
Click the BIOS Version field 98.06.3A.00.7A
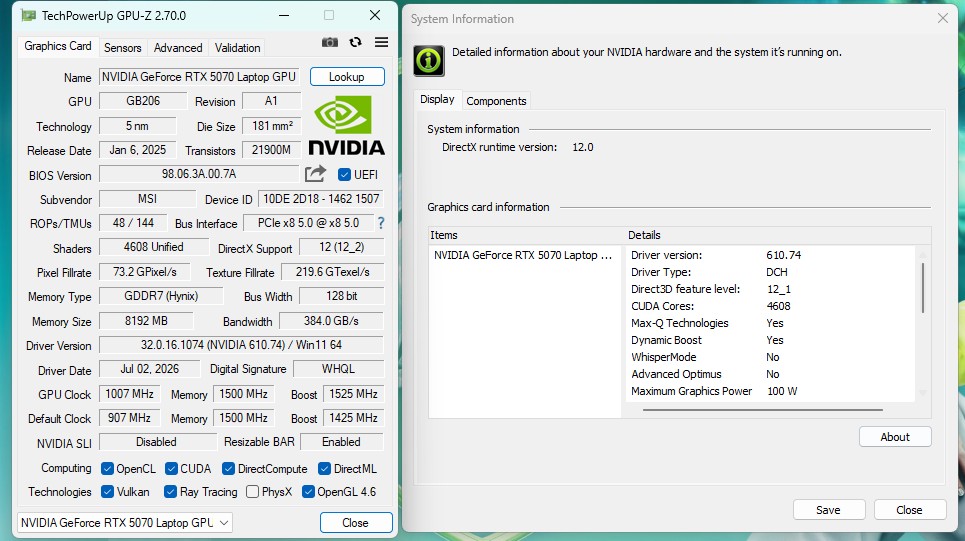[199, 174]
